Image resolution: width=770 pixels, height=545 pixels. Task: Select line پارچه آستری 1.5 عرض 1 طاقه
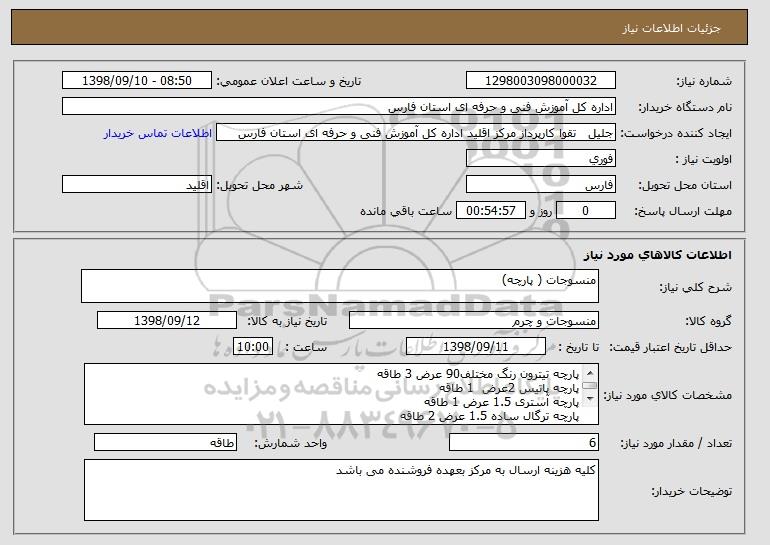(x=501, y=402)
